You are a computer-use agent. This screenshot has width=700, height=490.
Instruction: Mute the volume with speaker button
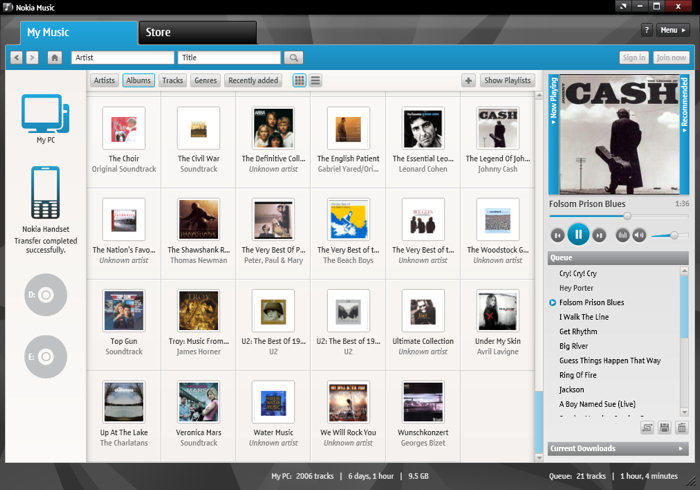(639, 235)
